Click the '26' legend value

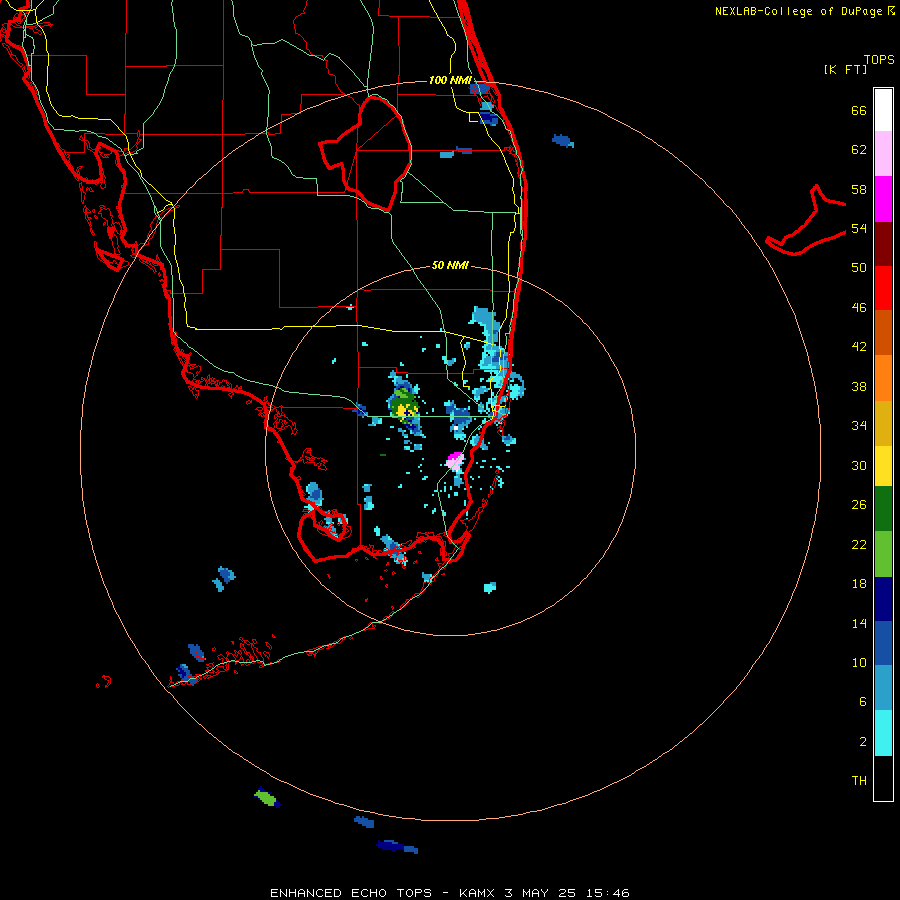tap(859, 505)
